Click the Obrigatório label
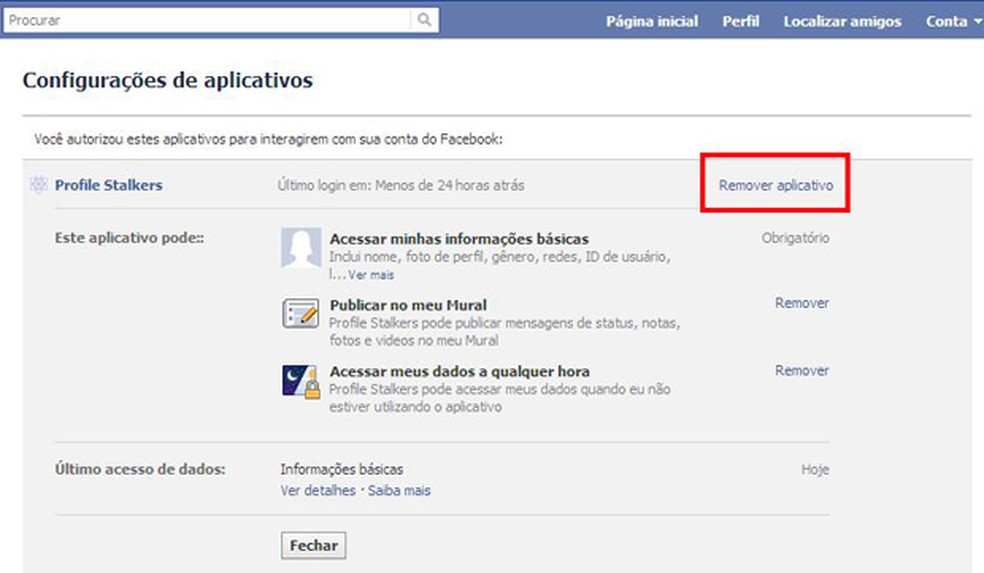The height and width of the screenshot is (573, 984). pyautogui.click(x=795, y=238)
